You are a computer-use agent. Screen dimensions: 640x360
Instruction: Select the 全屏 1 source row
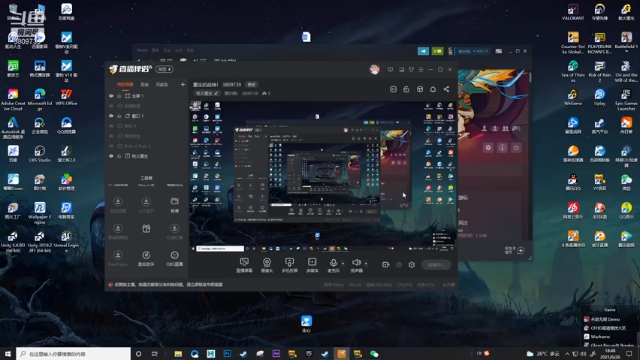[x=147, y=96]
